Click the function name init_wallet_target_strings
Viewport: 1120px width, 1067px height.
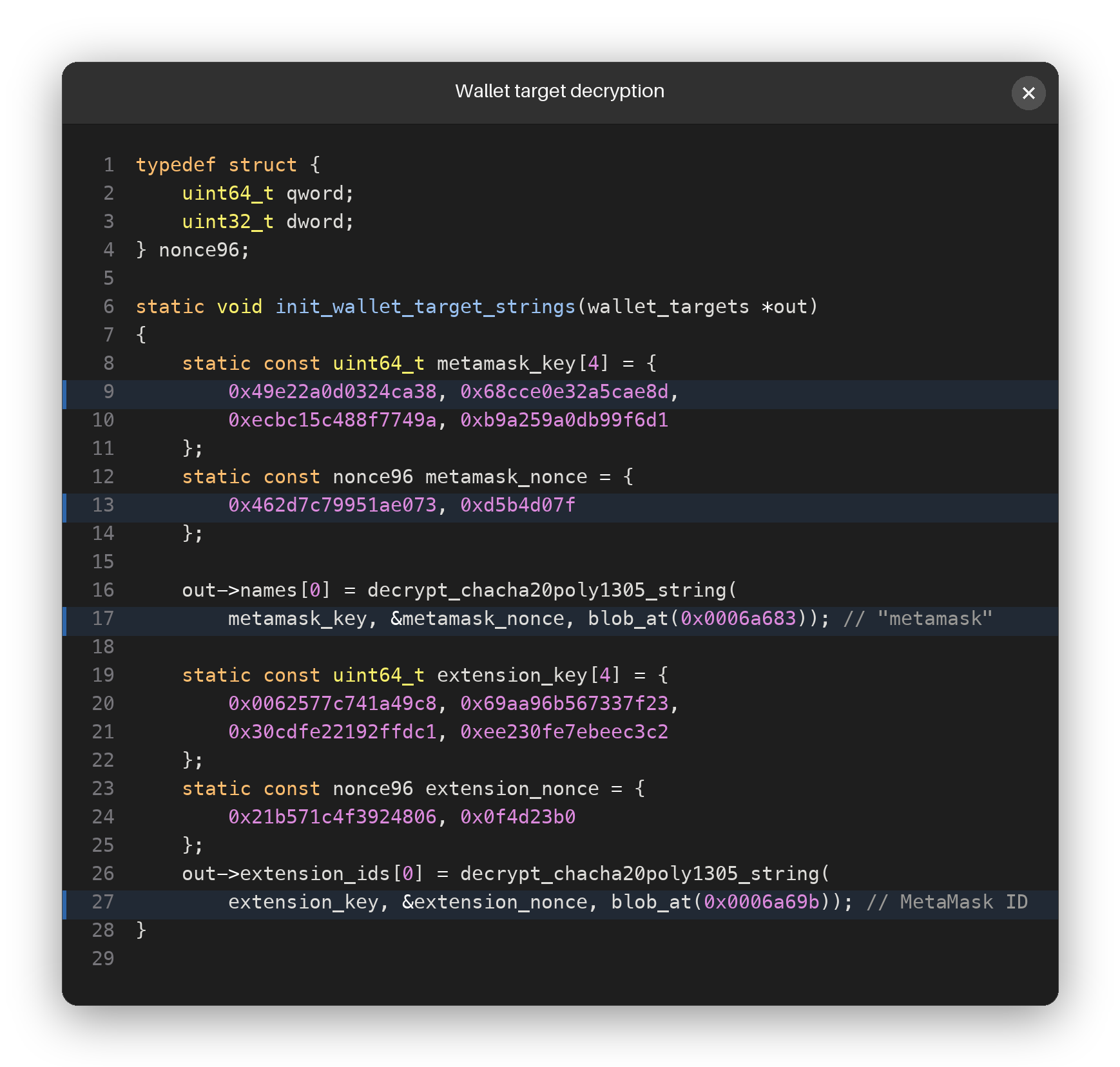[425, 307]
